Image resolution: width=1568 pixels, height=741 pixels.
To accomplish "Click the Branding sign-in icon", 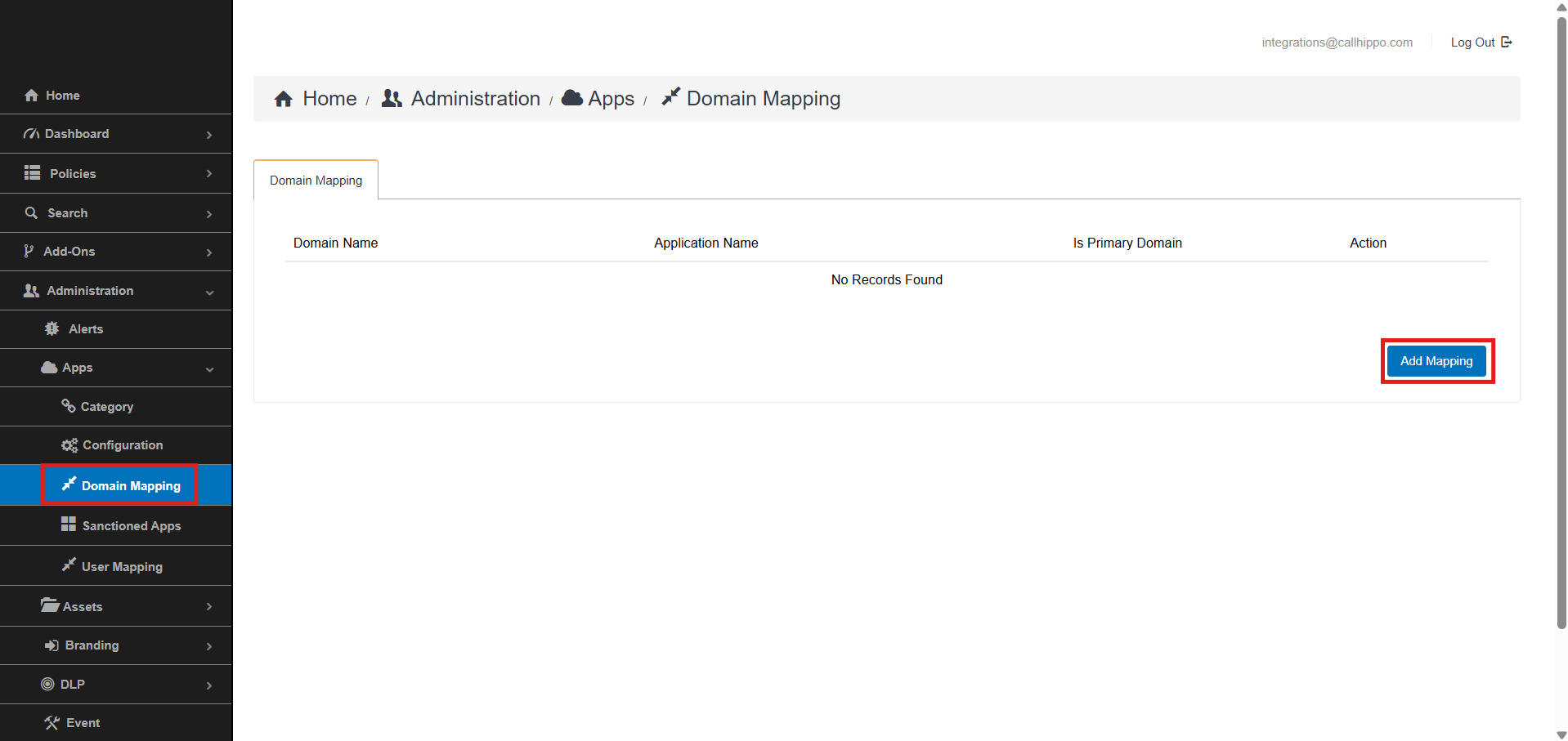I will (52, 645).
